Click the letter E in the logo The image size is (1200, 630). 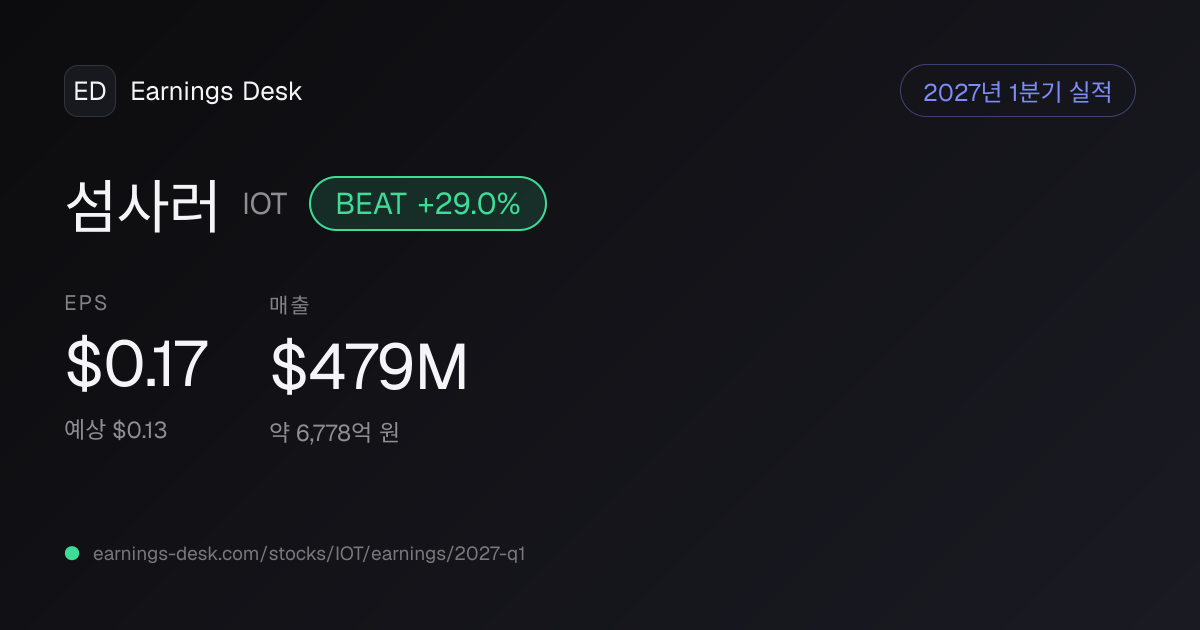[x=81, y=91]
